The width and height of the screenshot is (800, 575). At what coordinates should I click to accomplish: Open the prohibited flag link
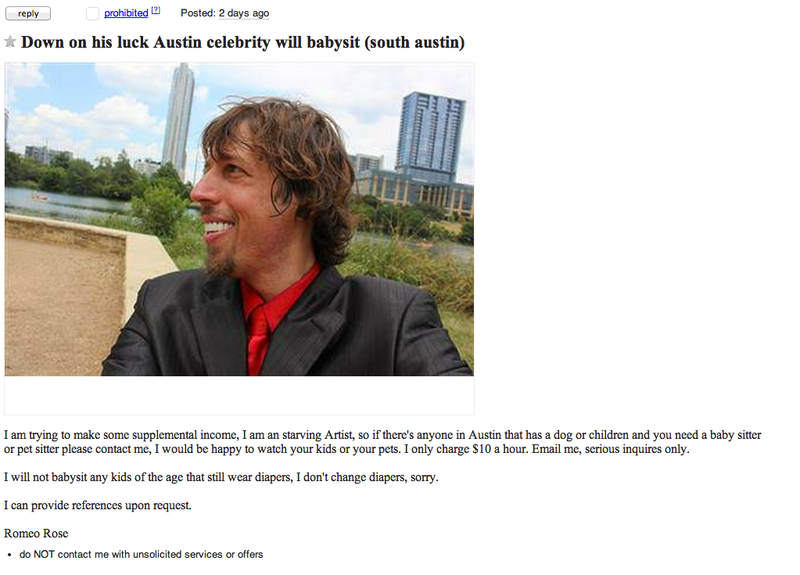[126, 13]
